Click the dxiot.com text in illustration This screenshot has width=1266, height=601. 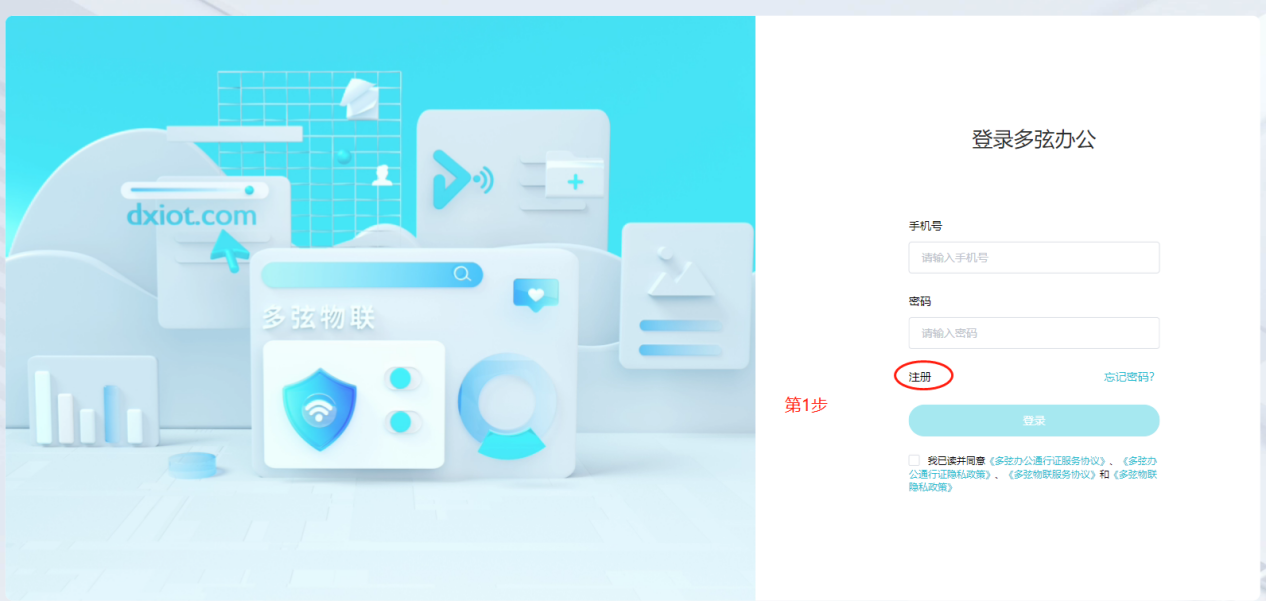pos(191,215)
